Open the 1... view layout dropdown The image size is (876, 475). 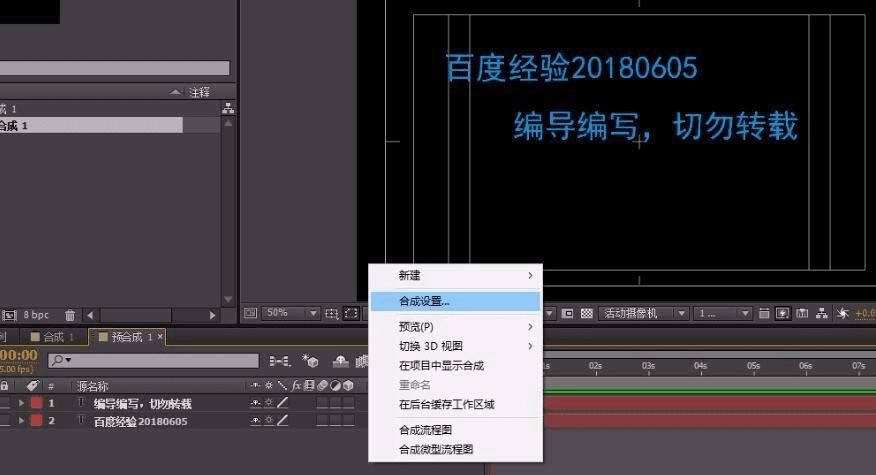pos(722,314)
